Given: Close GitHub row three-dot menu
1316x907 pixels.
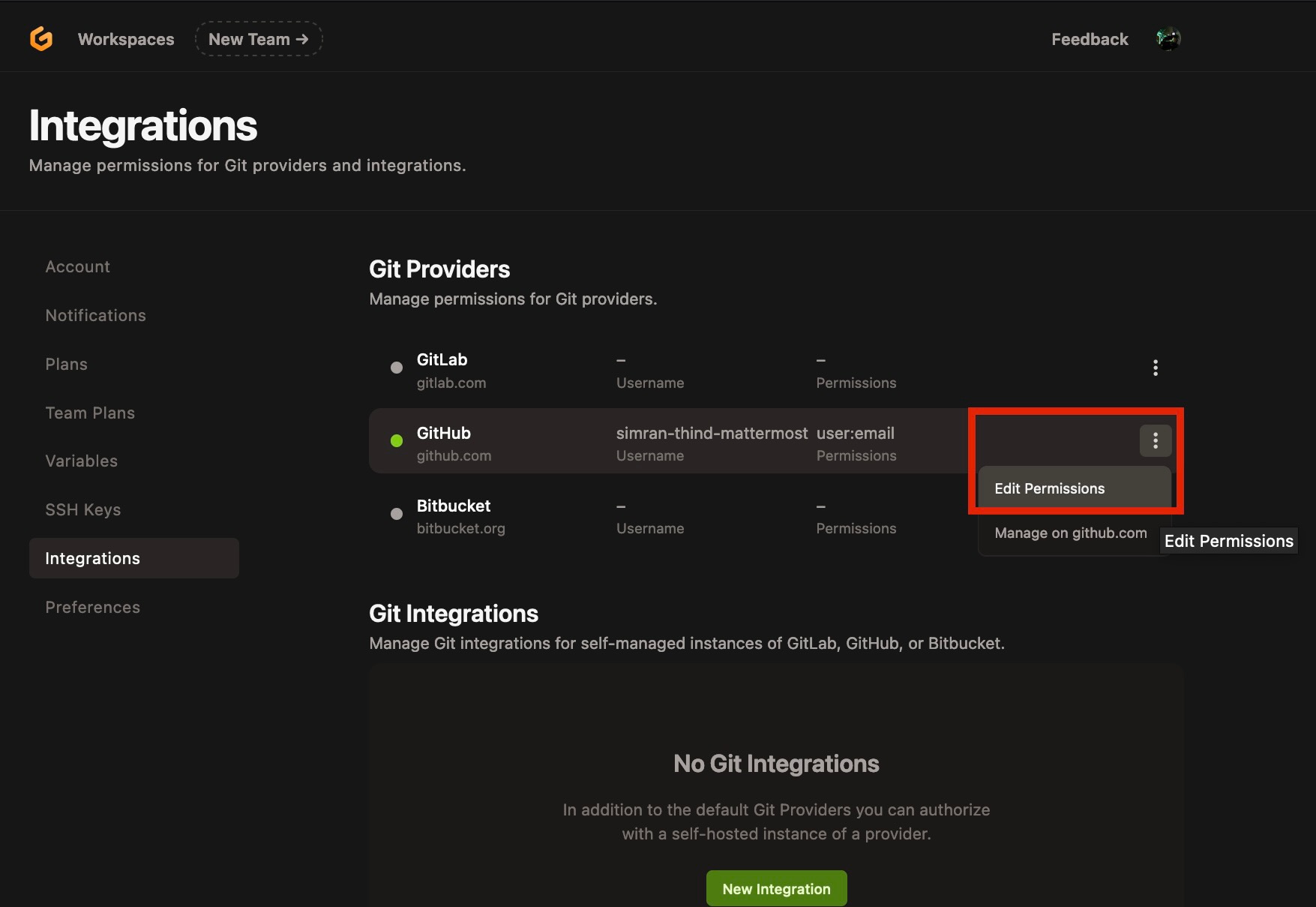Looking at the screenshot, I should coord(1156,440).
